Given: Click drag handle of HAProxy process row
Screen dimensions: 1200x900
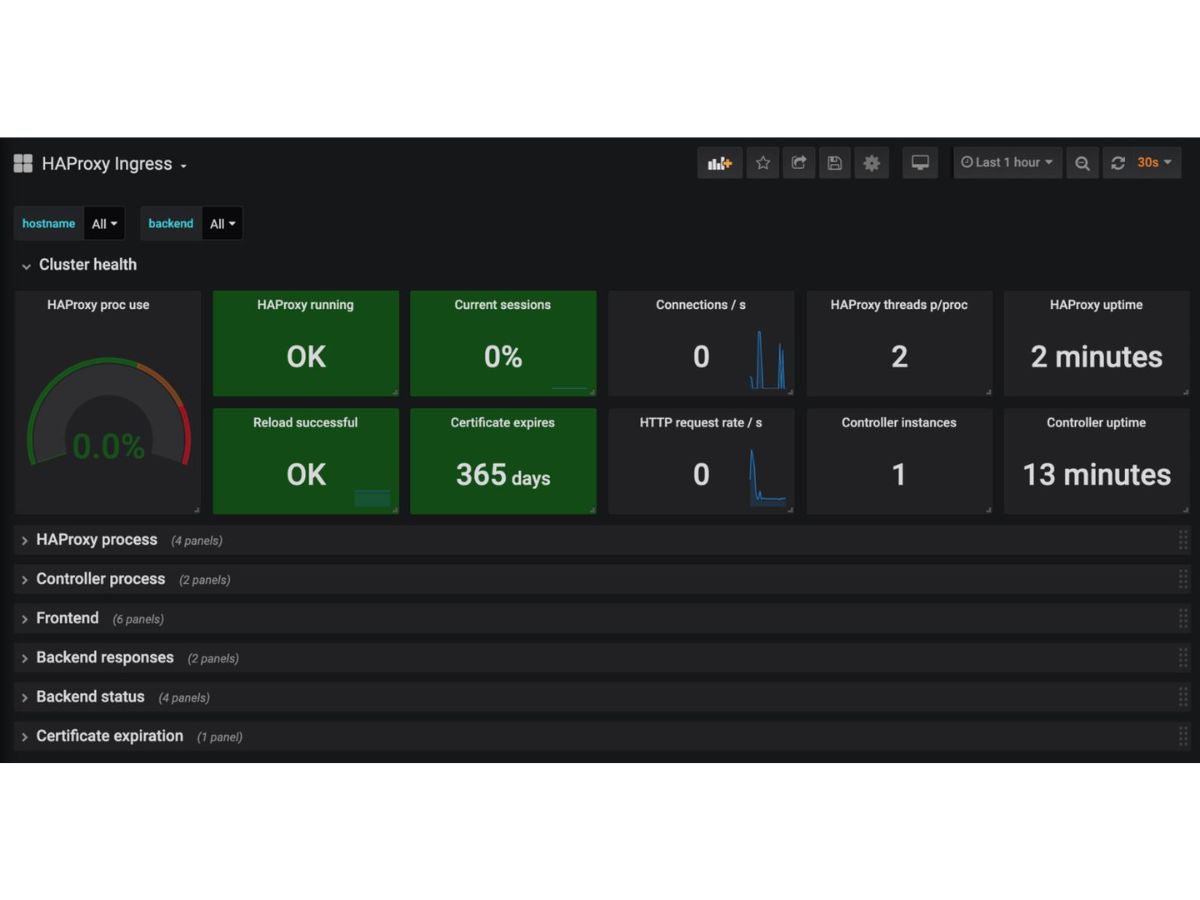Looking at the screenshot, I should (1183, 540).
